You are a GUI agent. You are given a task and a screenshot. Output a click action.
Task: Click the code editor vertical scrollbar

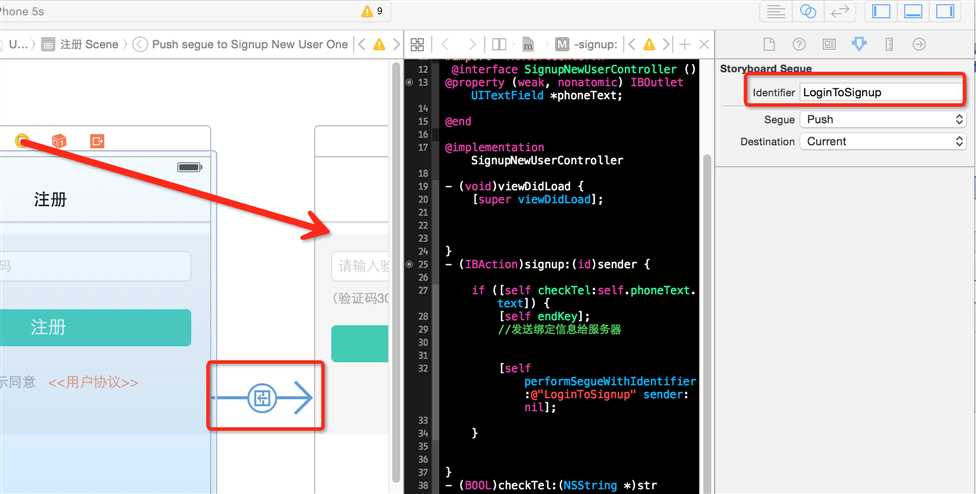click(x=706, y=324)
